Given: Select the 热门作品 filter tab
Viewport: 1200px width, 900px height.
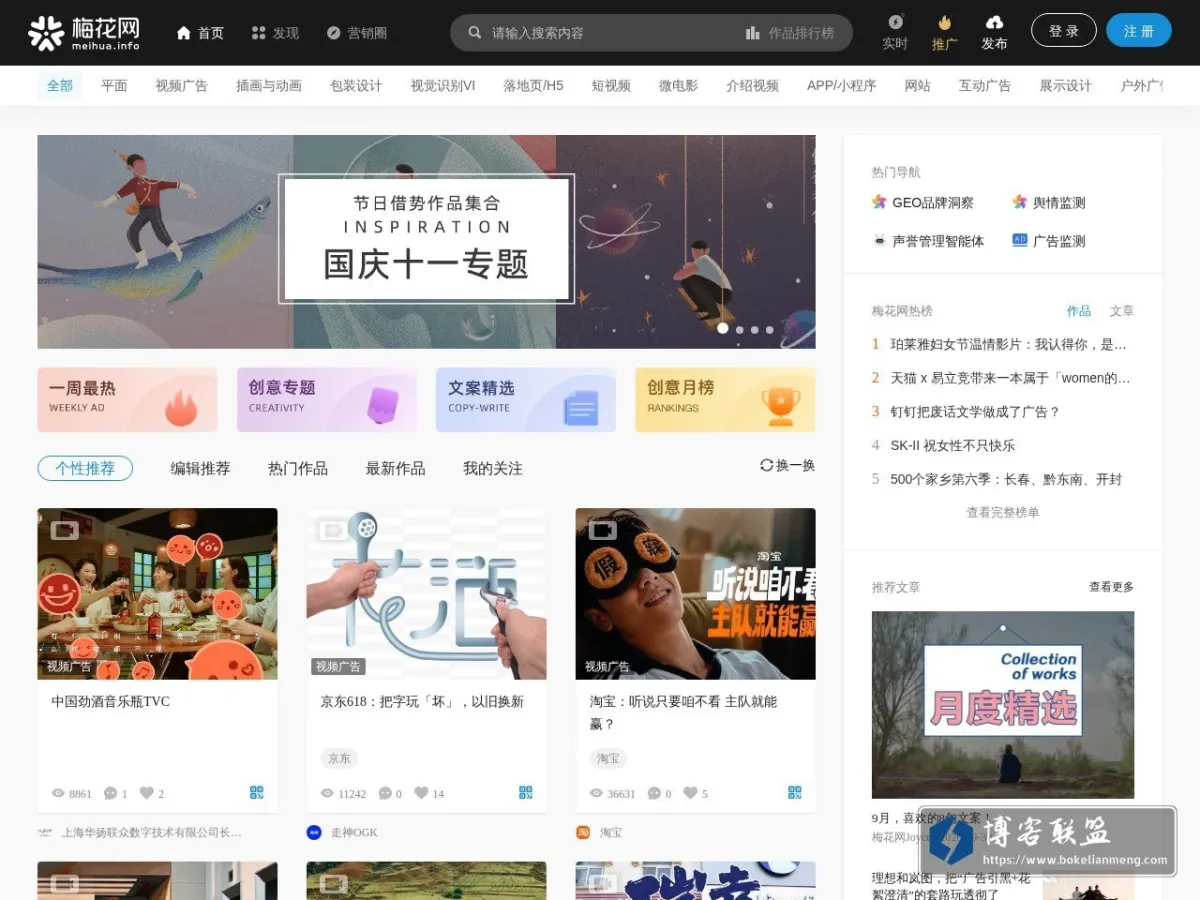Looking at the screenshot, I should [298, 468].
